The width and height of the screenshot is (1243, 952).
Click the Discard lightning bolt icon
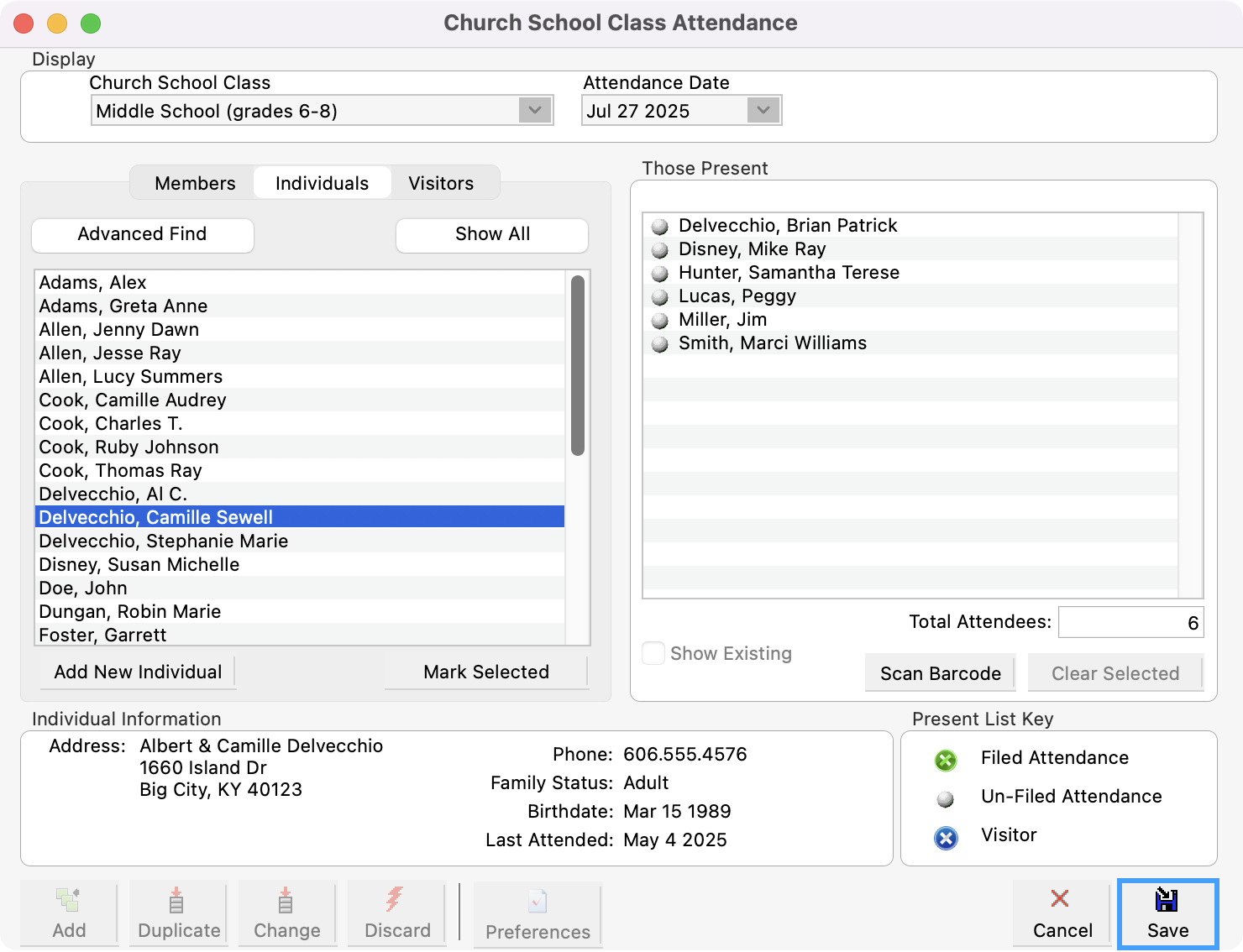coord(396,902)
